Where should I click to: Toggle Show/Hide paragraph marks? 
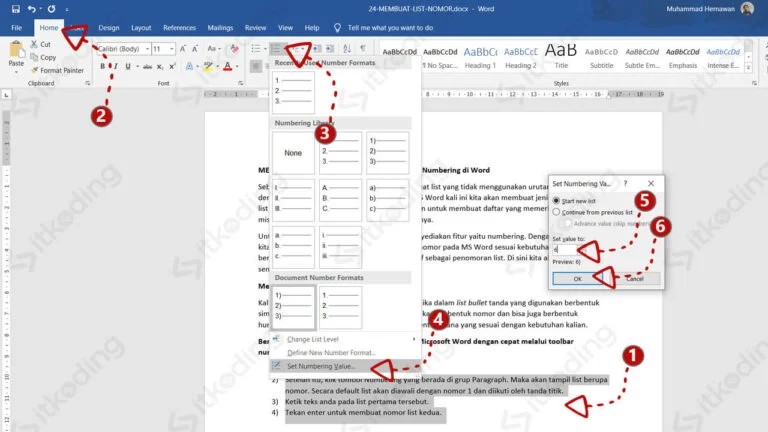tap(363, 48)
